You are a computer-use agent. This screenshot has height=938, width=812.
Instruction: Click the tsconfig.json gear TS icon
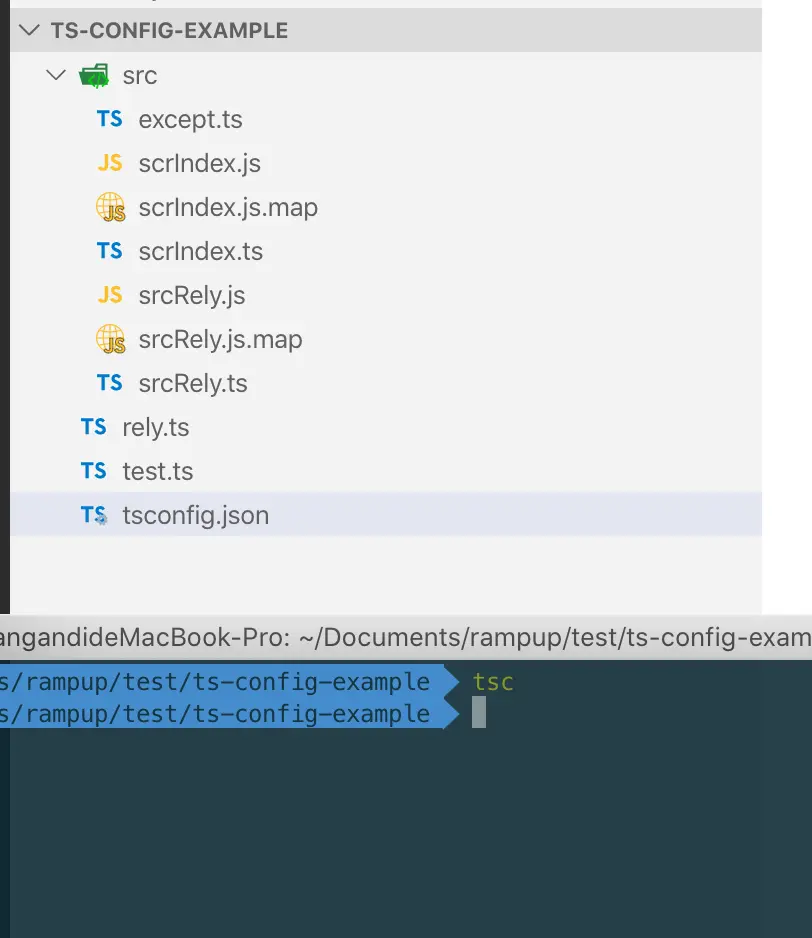94,514
